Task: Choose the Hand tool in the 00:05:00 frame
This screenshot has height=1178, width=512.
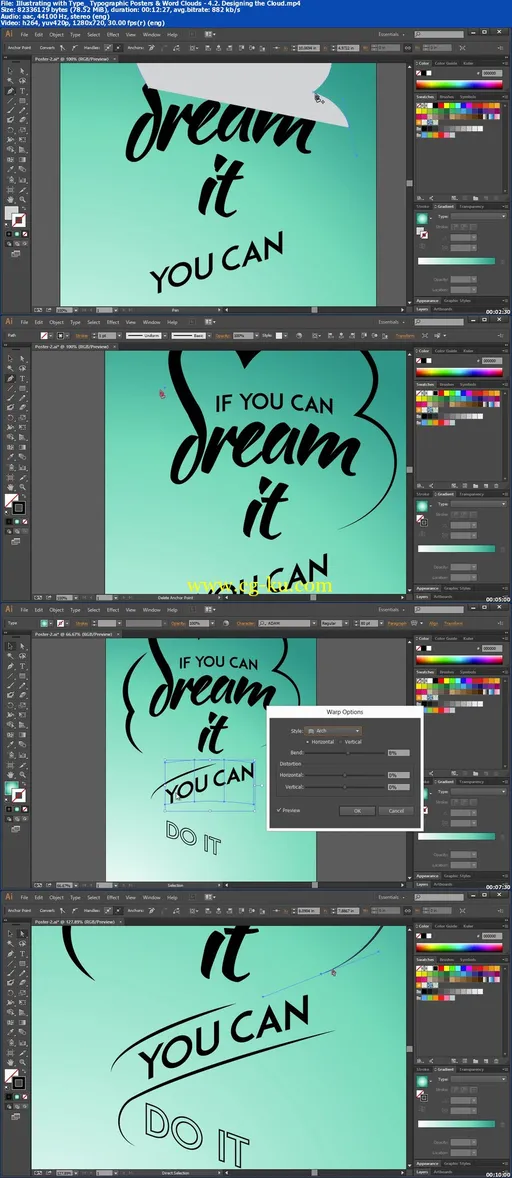Action: point(10,486)
